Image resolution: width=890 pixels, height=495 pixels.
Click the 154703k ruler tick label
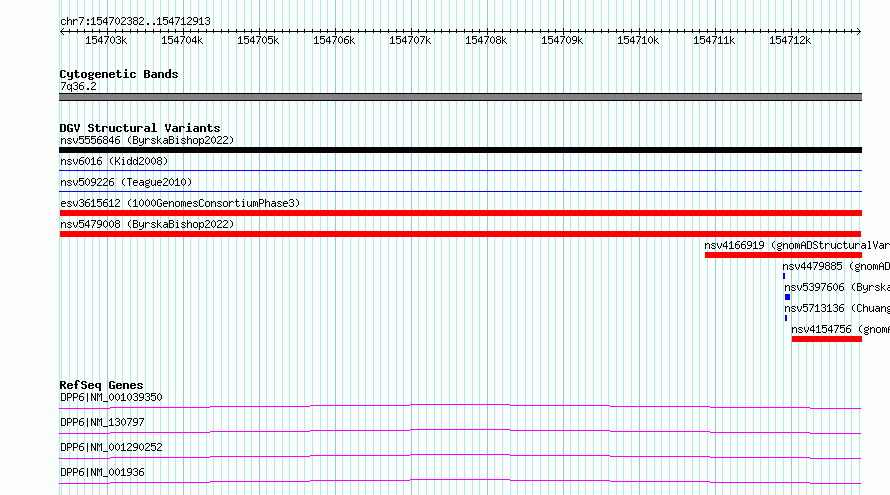pos(106,40)
